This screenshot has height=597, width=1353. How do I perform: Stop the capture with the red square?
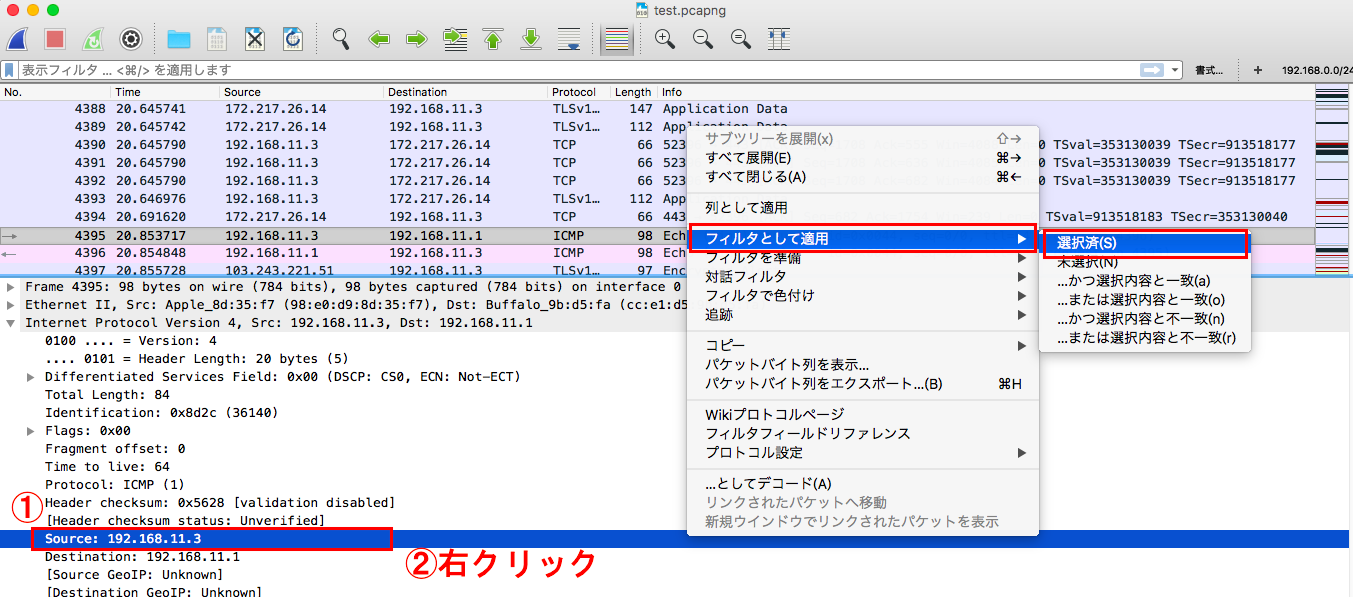click(56, 40)
